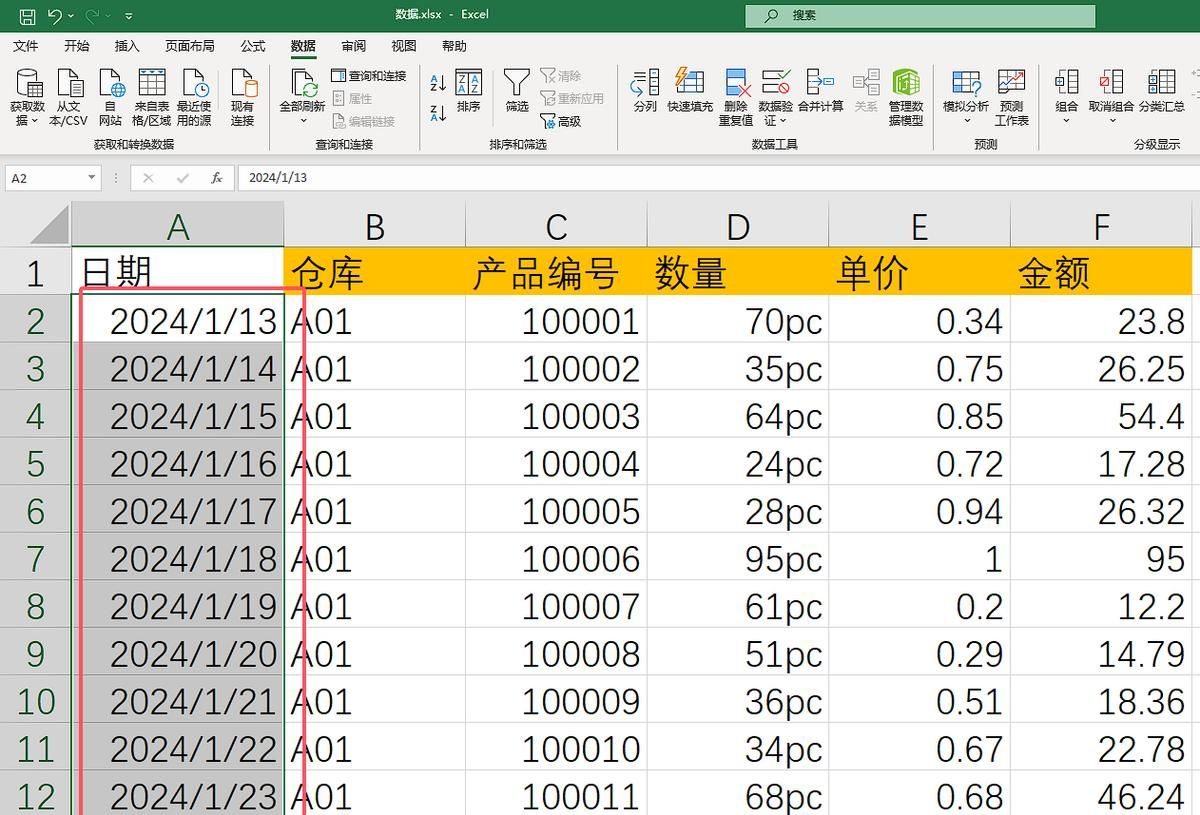Viewport: 1200px width, 815px height.
Task: Create a 预测工作表 forecast sheet
Action: (1011, 98)
